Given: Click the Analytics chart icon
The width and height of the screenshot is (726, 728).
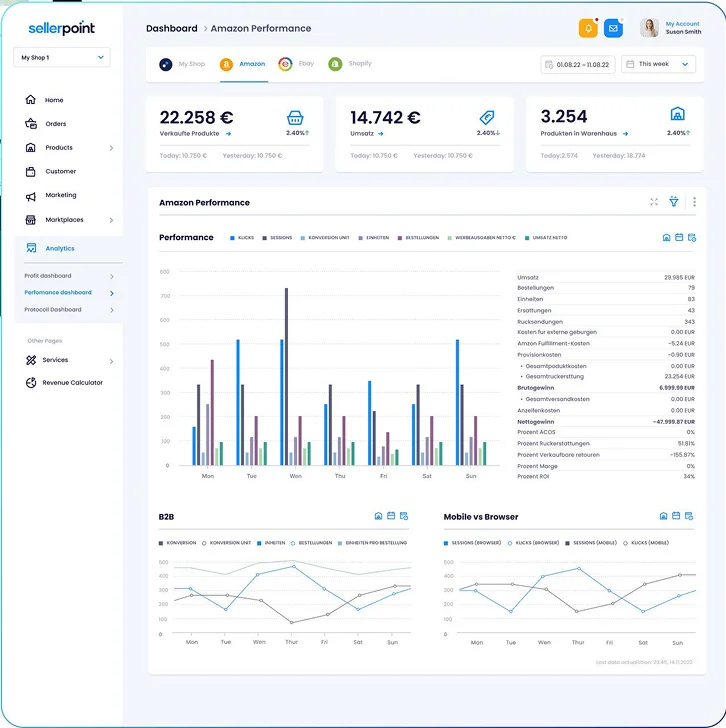Looking at the screenshot, I should point(31,248).
